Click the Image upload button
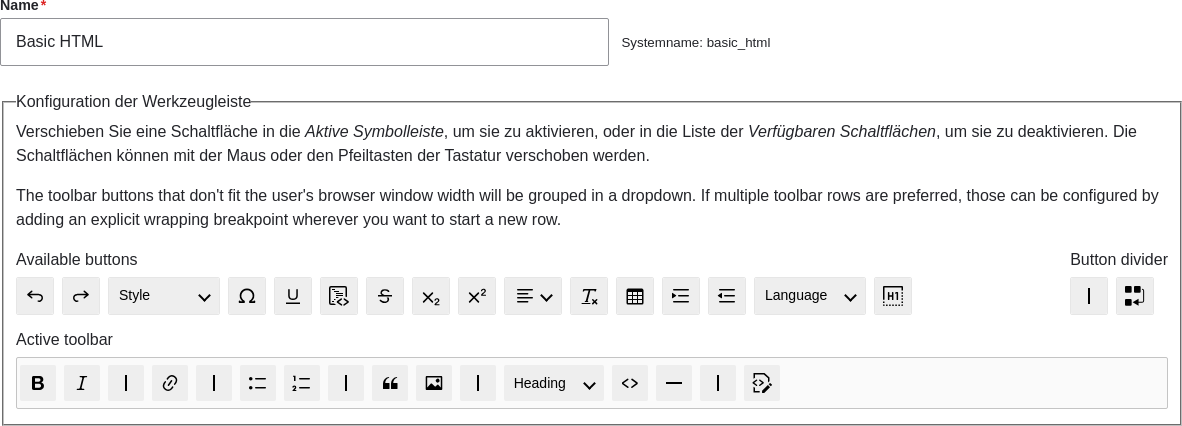The width and height of the screenshot is (1182, 426). (x=433, y=383)
